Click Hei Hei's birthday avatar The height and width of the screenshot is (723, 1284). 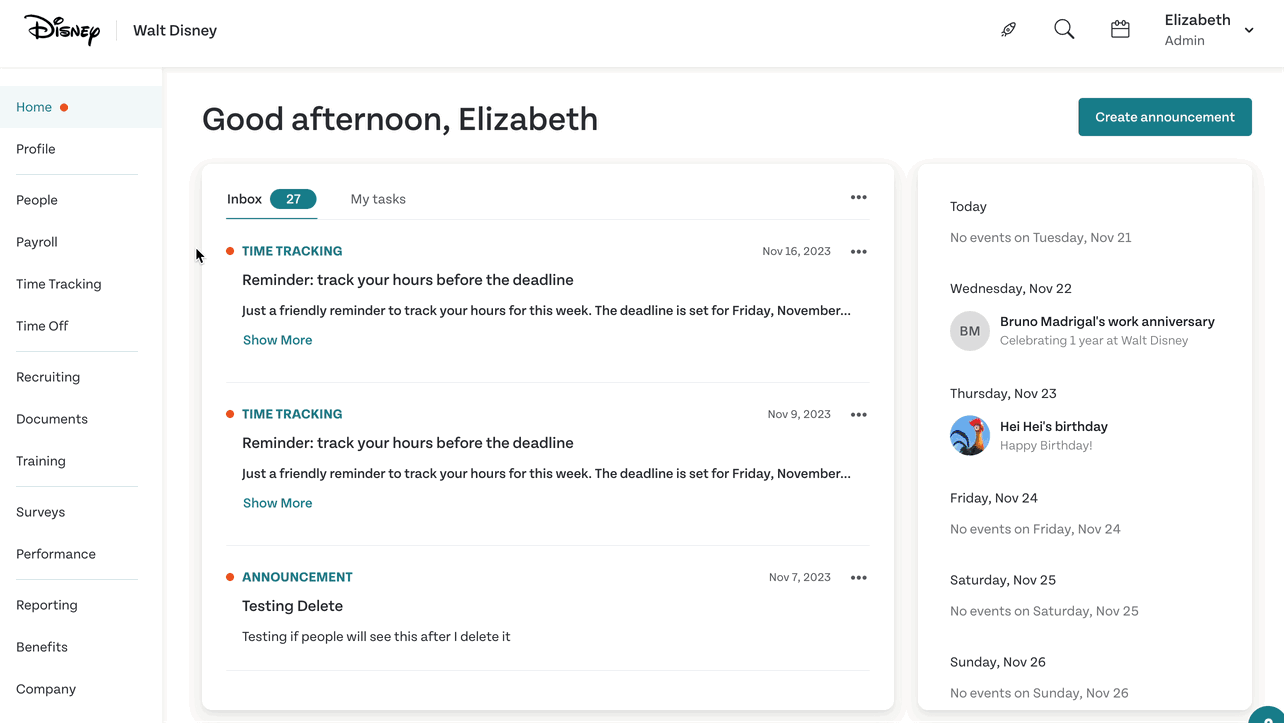(969, 435)
